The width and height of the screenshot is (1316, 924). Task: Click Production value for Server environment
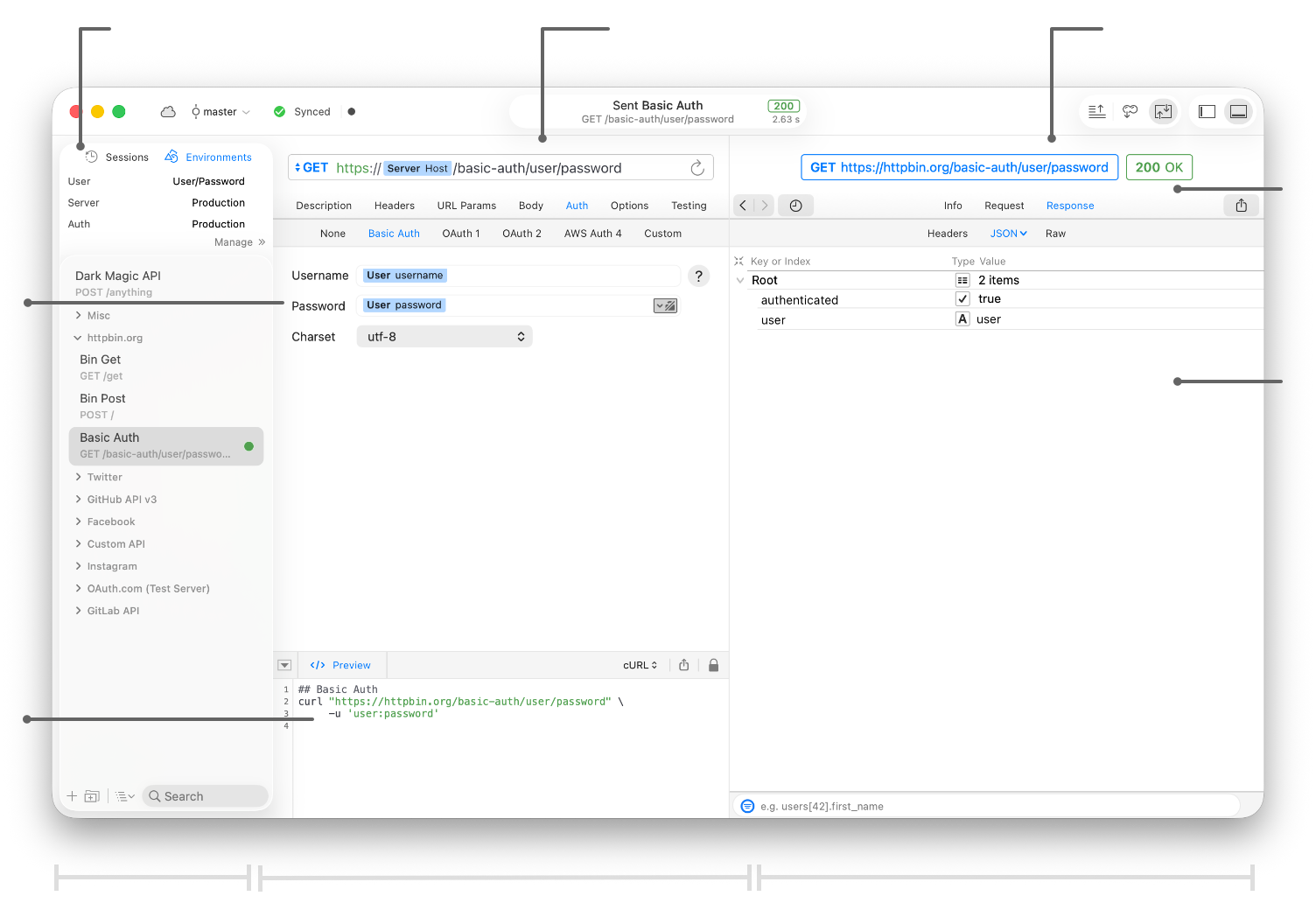point(218,203)
